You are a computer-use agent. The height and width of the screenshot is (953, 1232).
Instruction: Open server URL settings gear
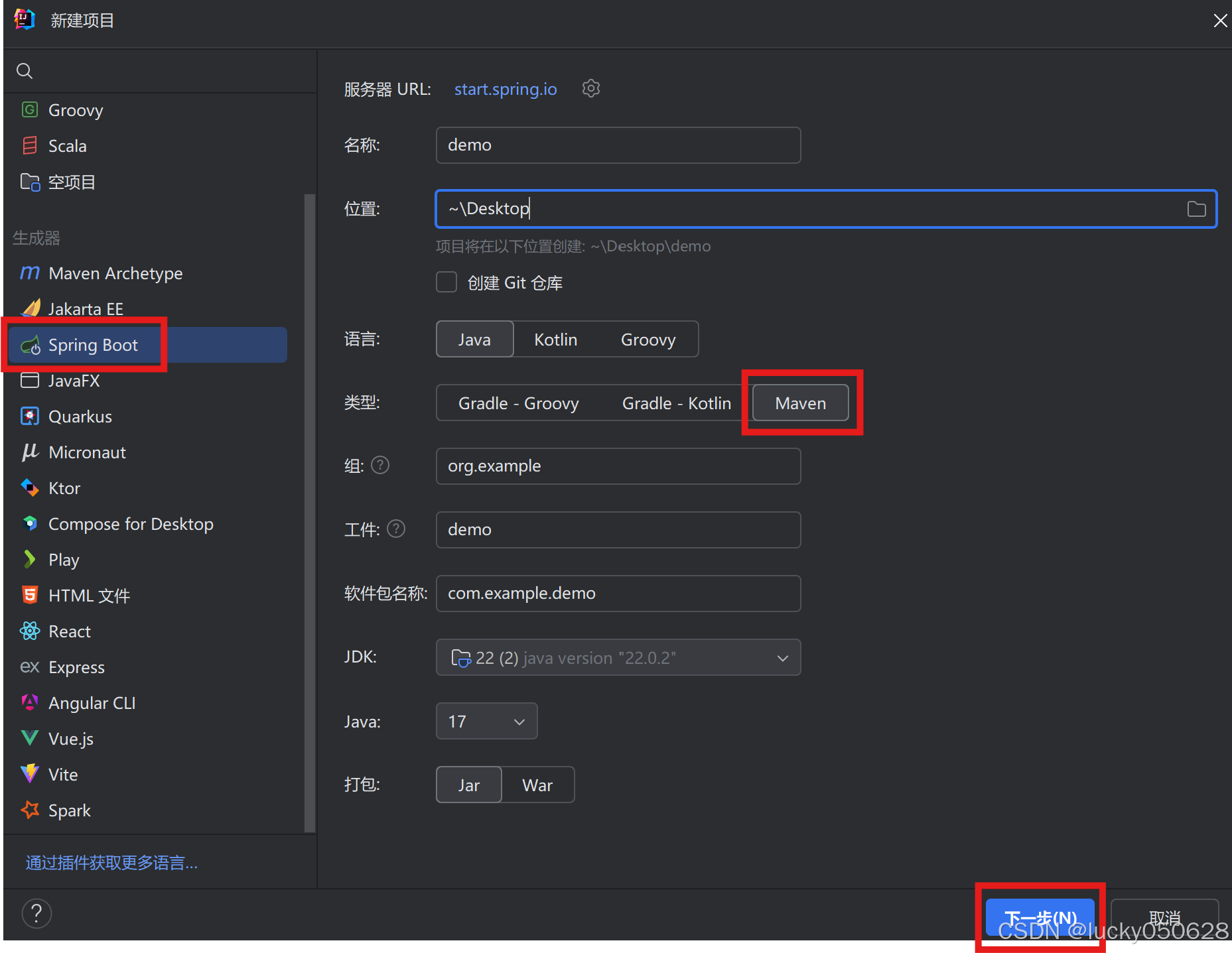coord(590,88)
